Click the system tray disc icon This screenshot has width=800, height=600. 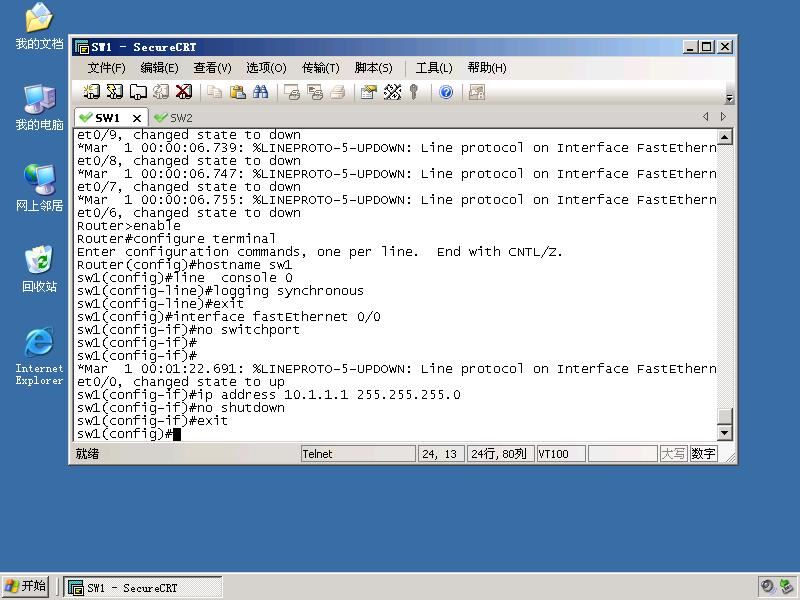[767, 587]
